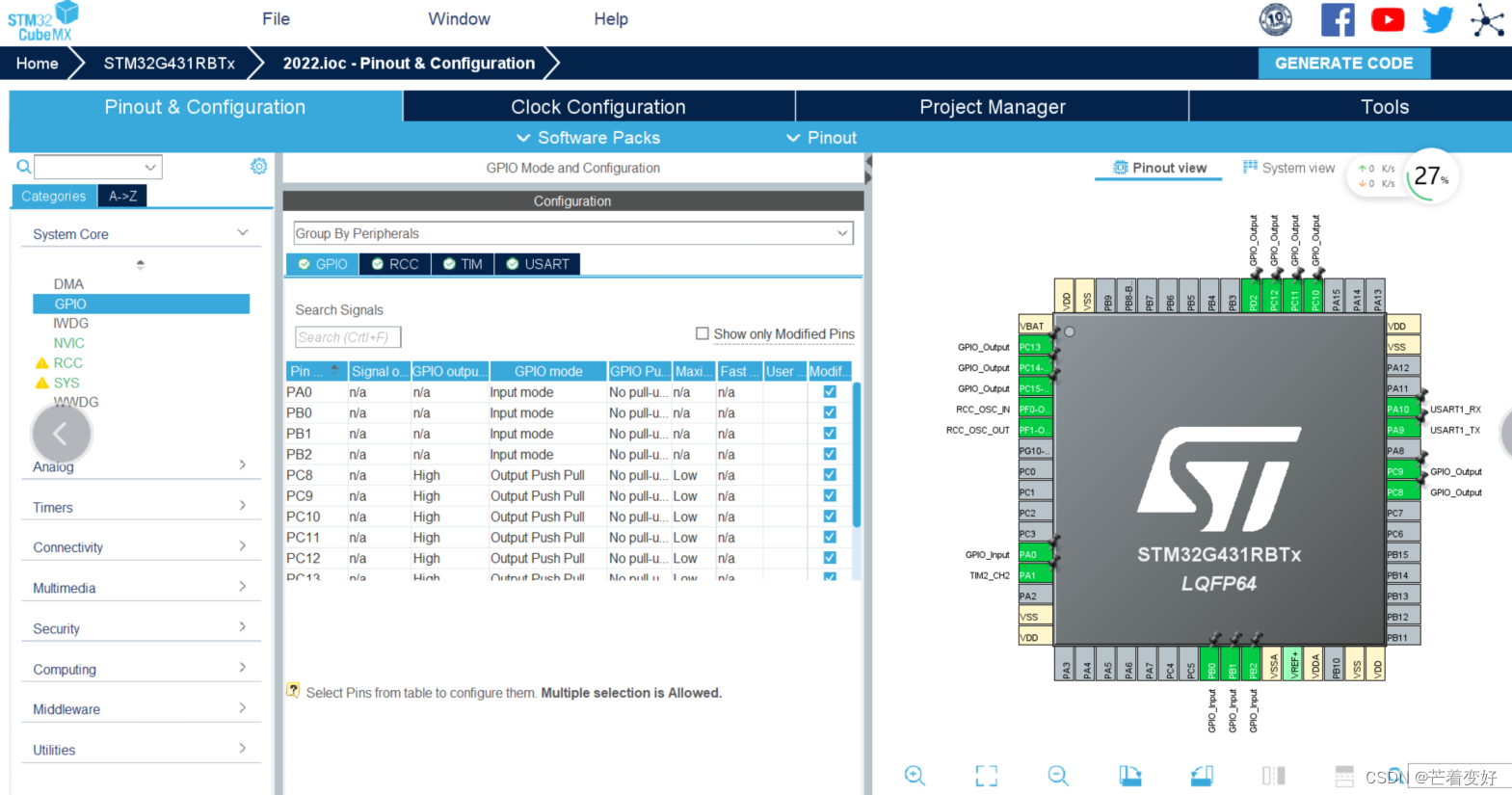Switch to Project Manager tab
The height and width of the screenshot is (795, 1512).
(x=993, y=107)
